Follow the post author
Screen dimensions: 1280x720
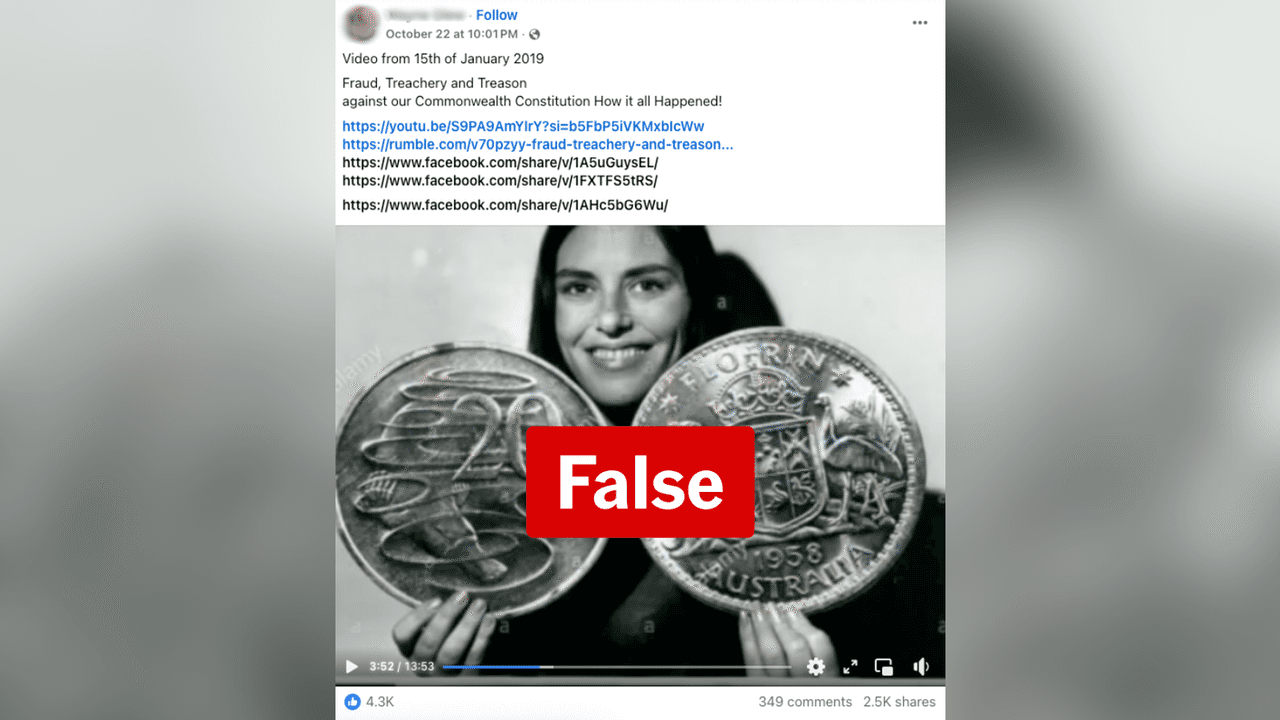click(497, 15)
